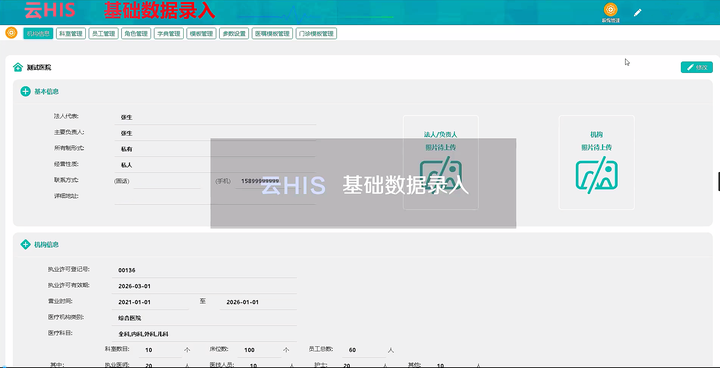Select the 机构信息 tab
720x368 pixels.
(38, 34)
